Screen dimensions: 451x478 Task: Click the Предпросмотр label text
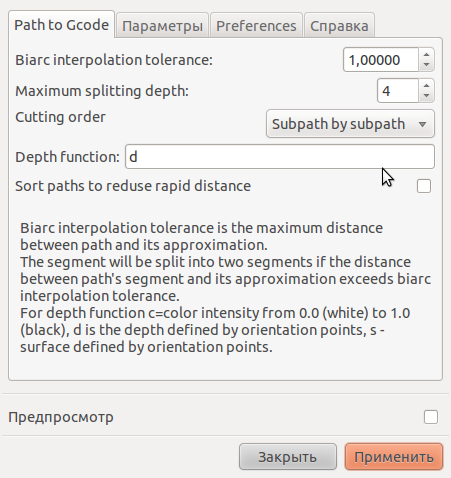click(61, 417)
